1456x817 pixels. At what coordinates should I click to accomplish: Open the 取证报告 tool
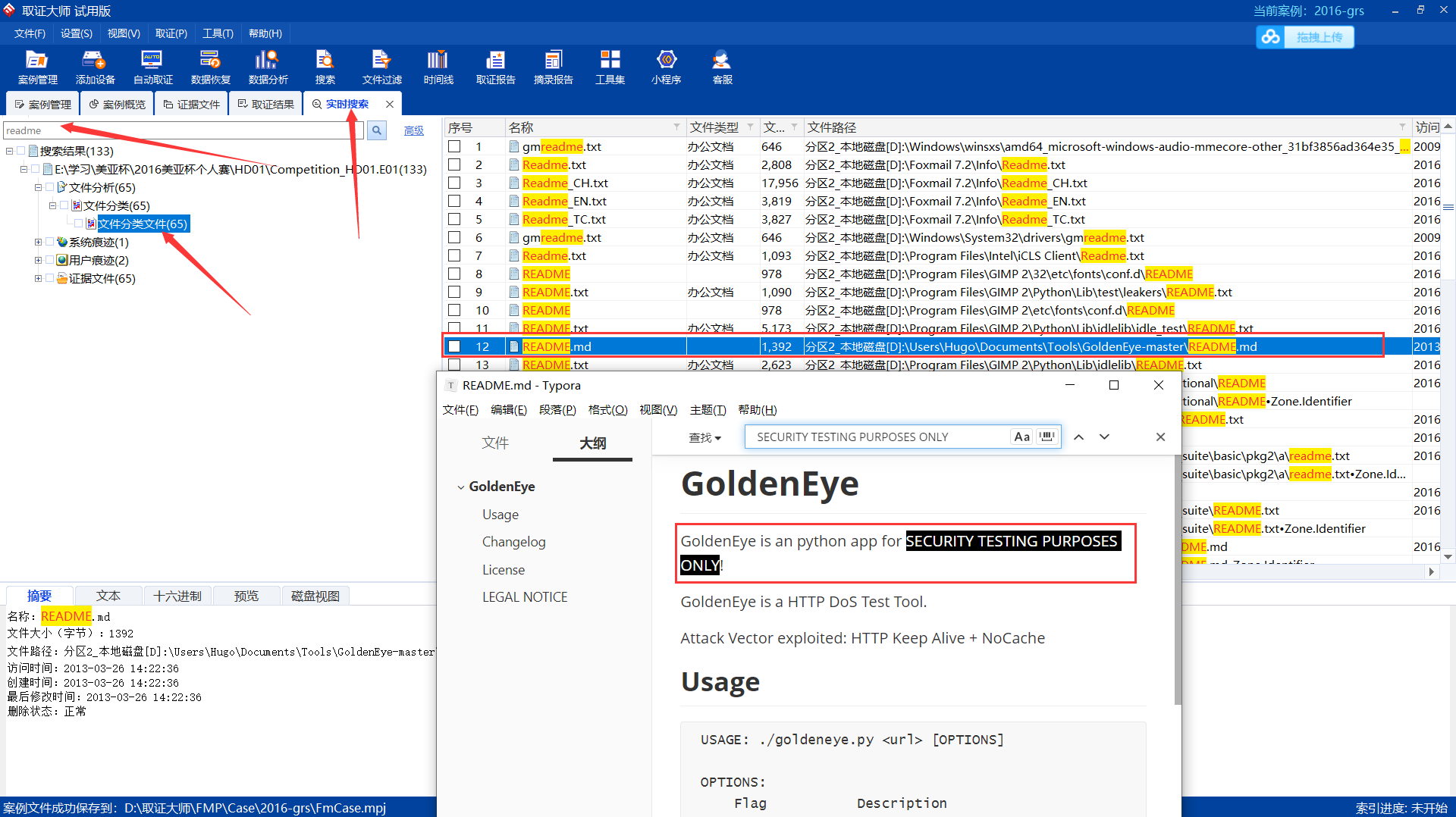(495, 67)
